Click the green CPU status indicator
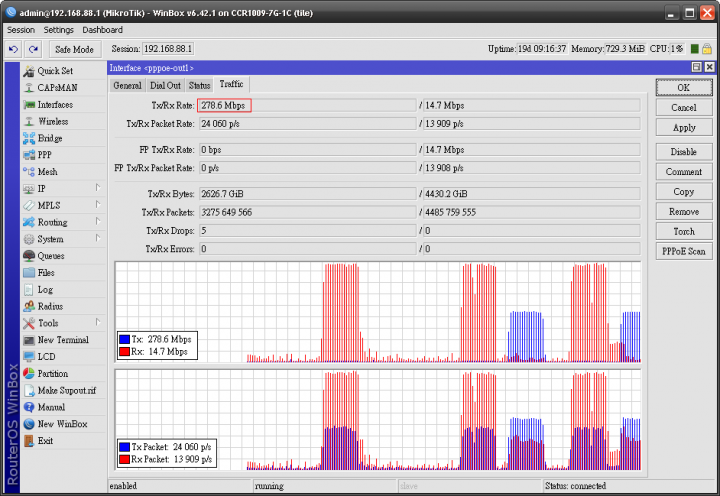 point(695,49)
